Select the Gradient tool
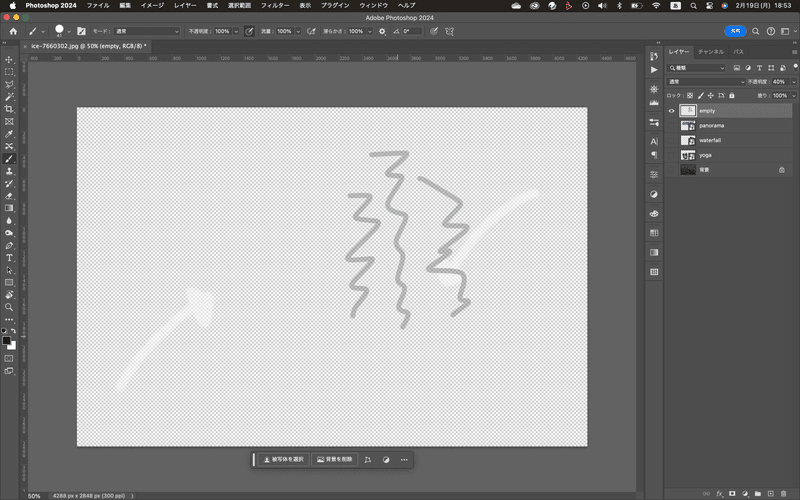Image resolution: width=800 pixels, height=500 pixels. pyautogui.click(x=9, y=208)
